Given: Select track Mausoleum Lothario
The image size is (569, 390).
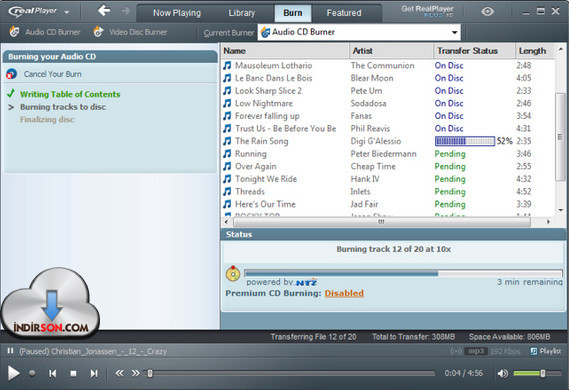Looking at the screenshot, I should (x=273, y=66).
